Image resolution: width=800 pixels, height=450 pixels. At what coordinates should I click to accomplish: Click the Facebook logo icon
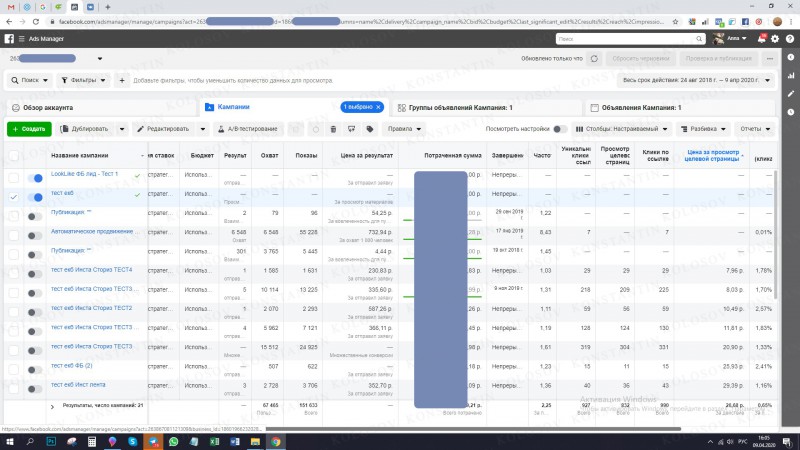click(9, 39)
